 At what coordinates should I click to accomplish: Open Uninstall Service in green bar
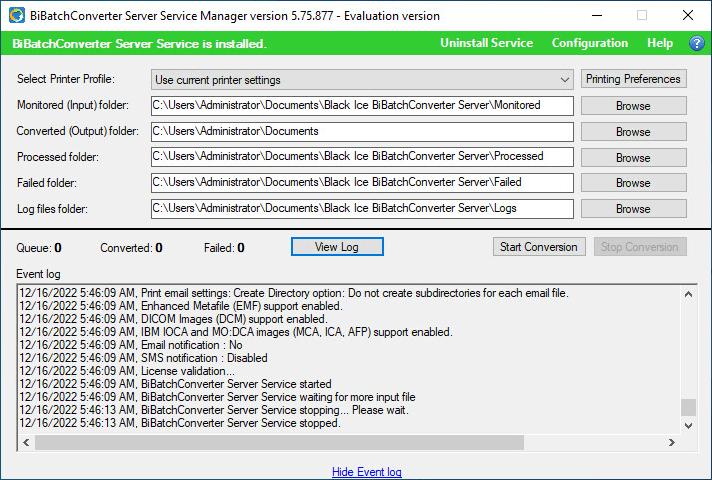pos(486,43)
